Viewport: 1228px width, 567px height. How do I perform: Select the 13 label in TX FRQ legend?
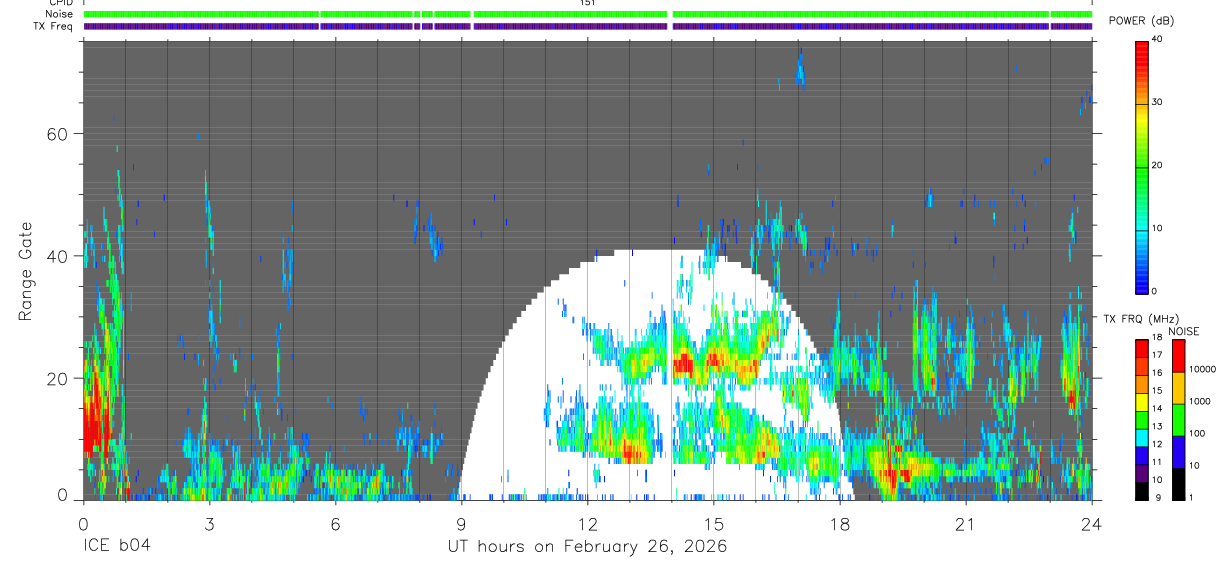point(1157,427)
